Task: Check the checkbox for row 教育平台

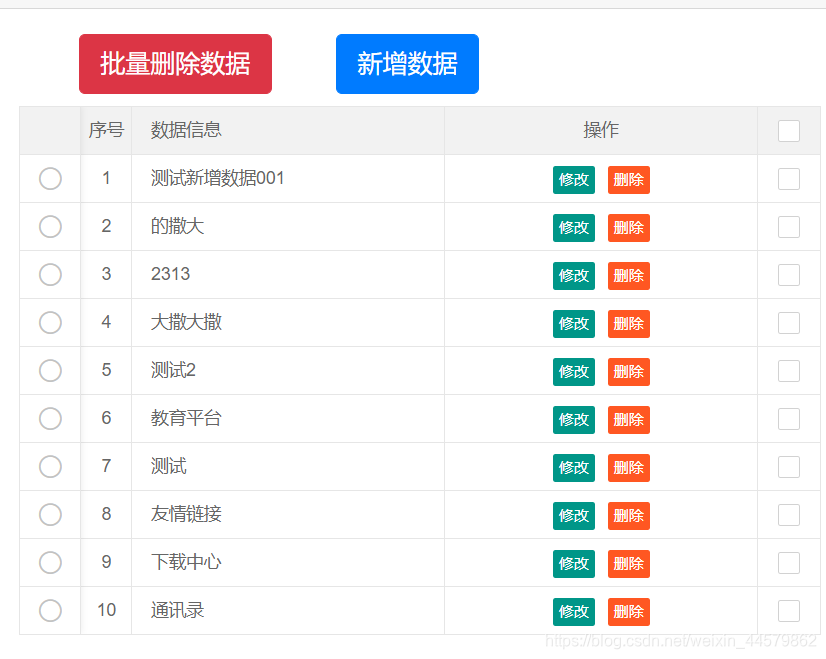Action: point(789,419)
